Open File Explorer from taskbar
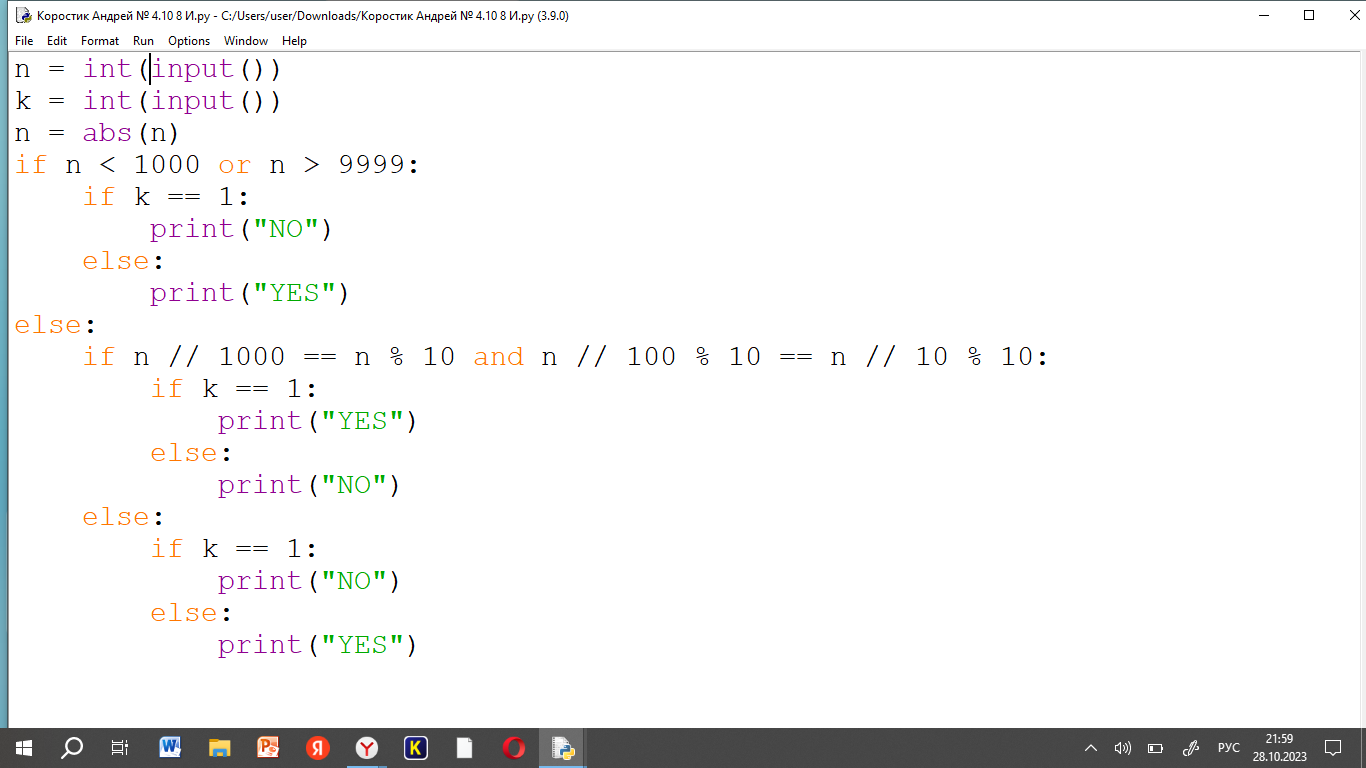 219,747
